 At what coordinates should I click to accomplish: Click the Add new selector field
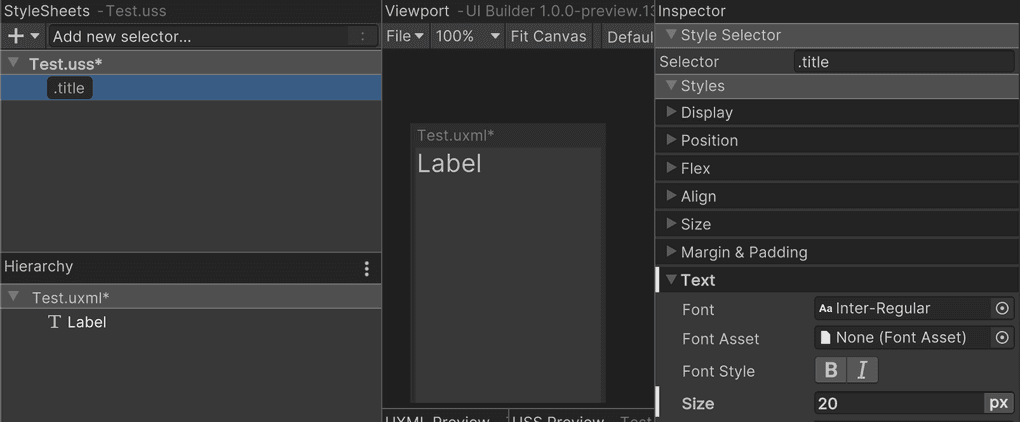[200, 36]
